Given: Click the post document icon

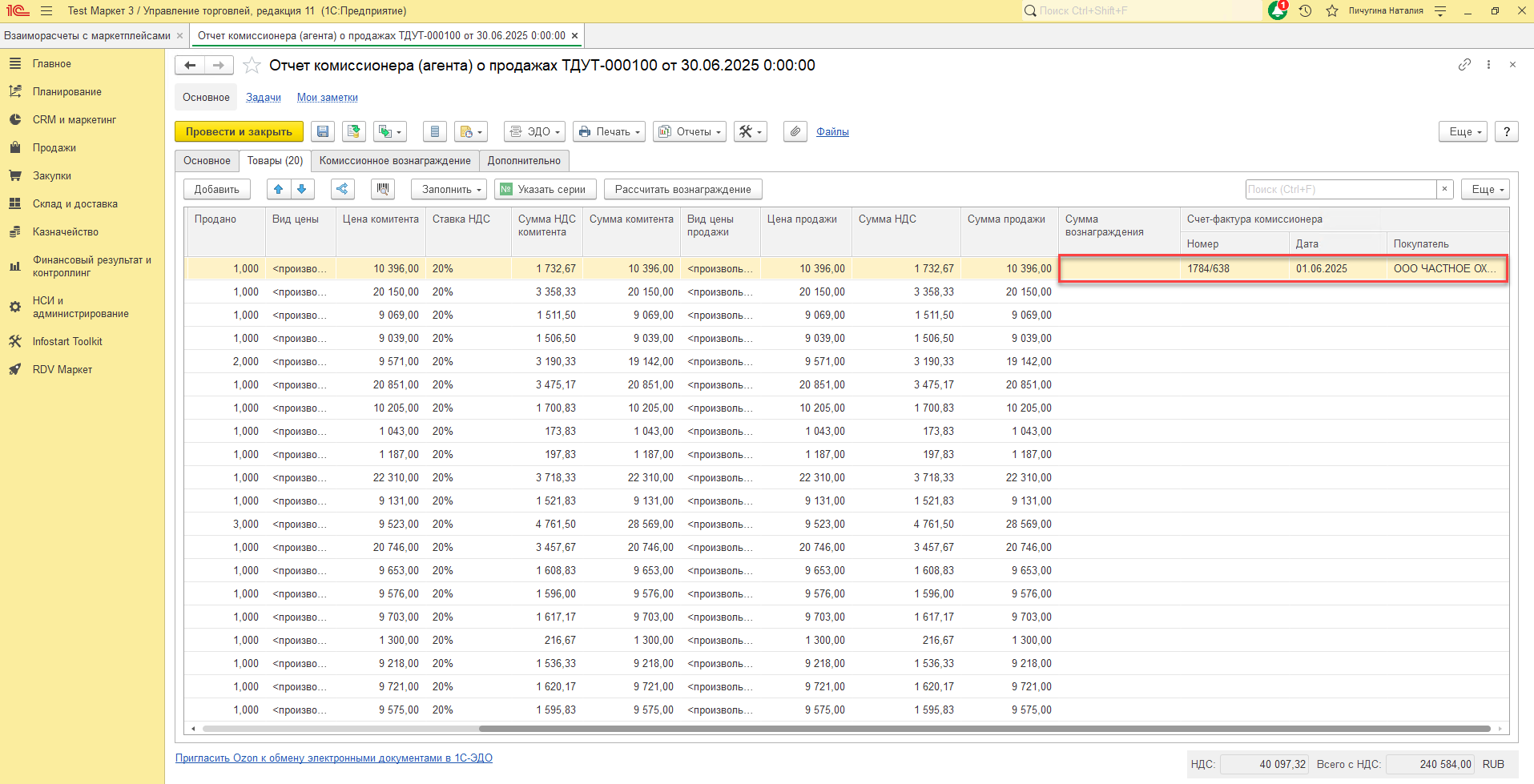Looking at the screenshot, I should (x=354, y=132).
